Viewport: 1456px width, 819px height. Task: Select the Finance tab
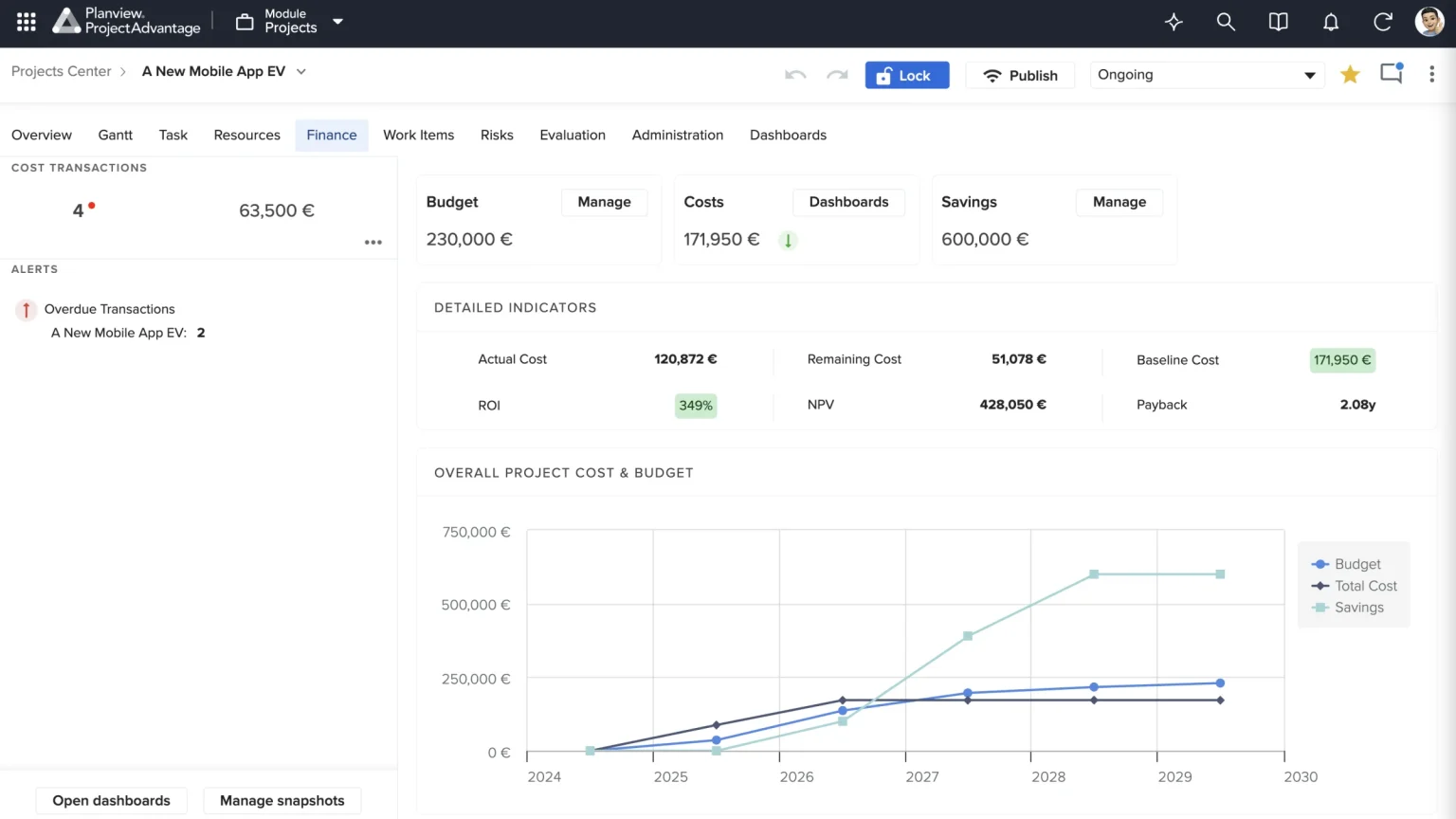(332, 135)
